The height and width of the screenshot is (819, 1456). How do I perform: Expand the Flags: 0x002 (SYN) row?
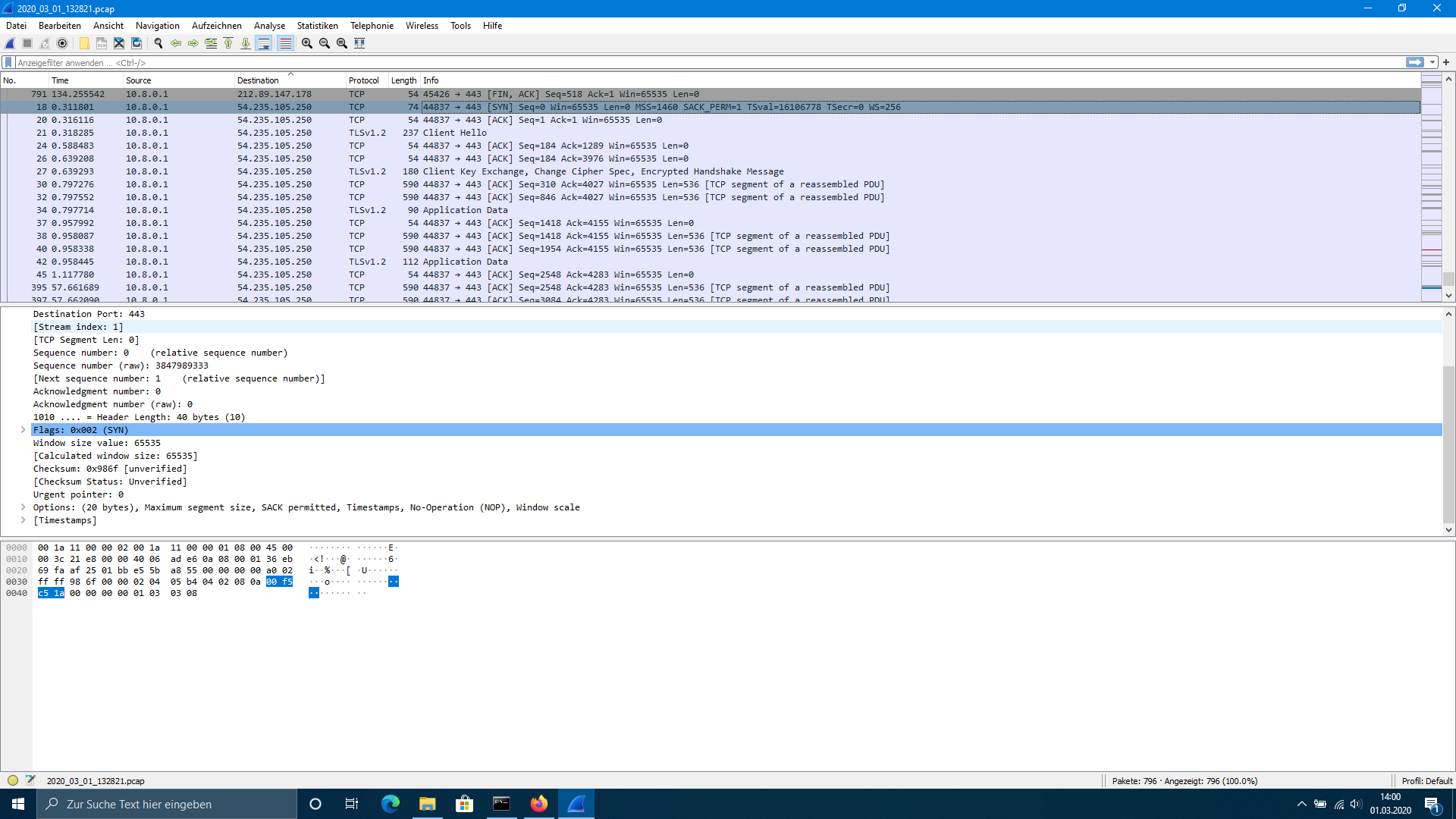(x=24, y=430)
